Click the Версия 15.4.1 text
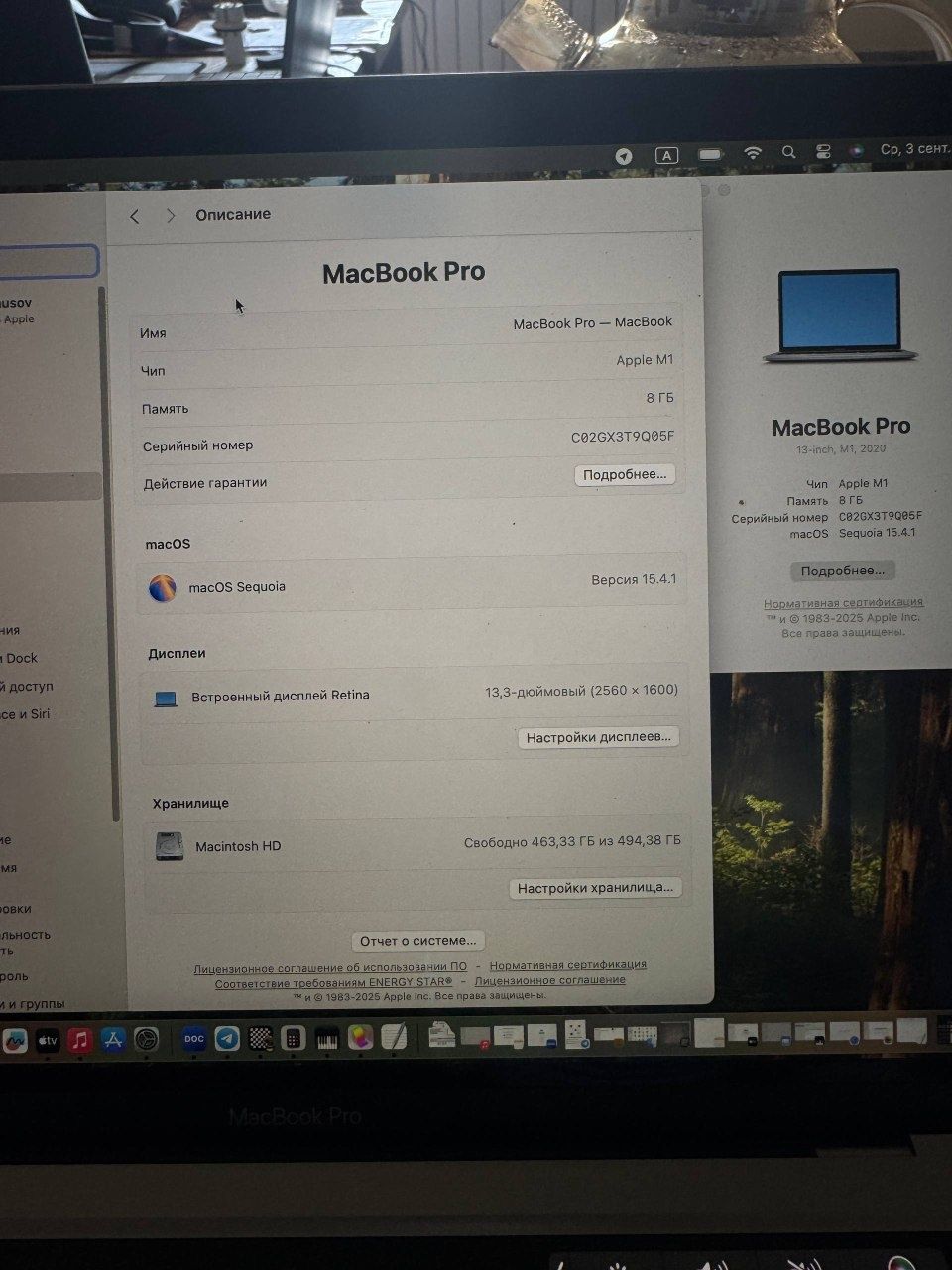Viewport: 952px width, 1270px height. [634, 579]
